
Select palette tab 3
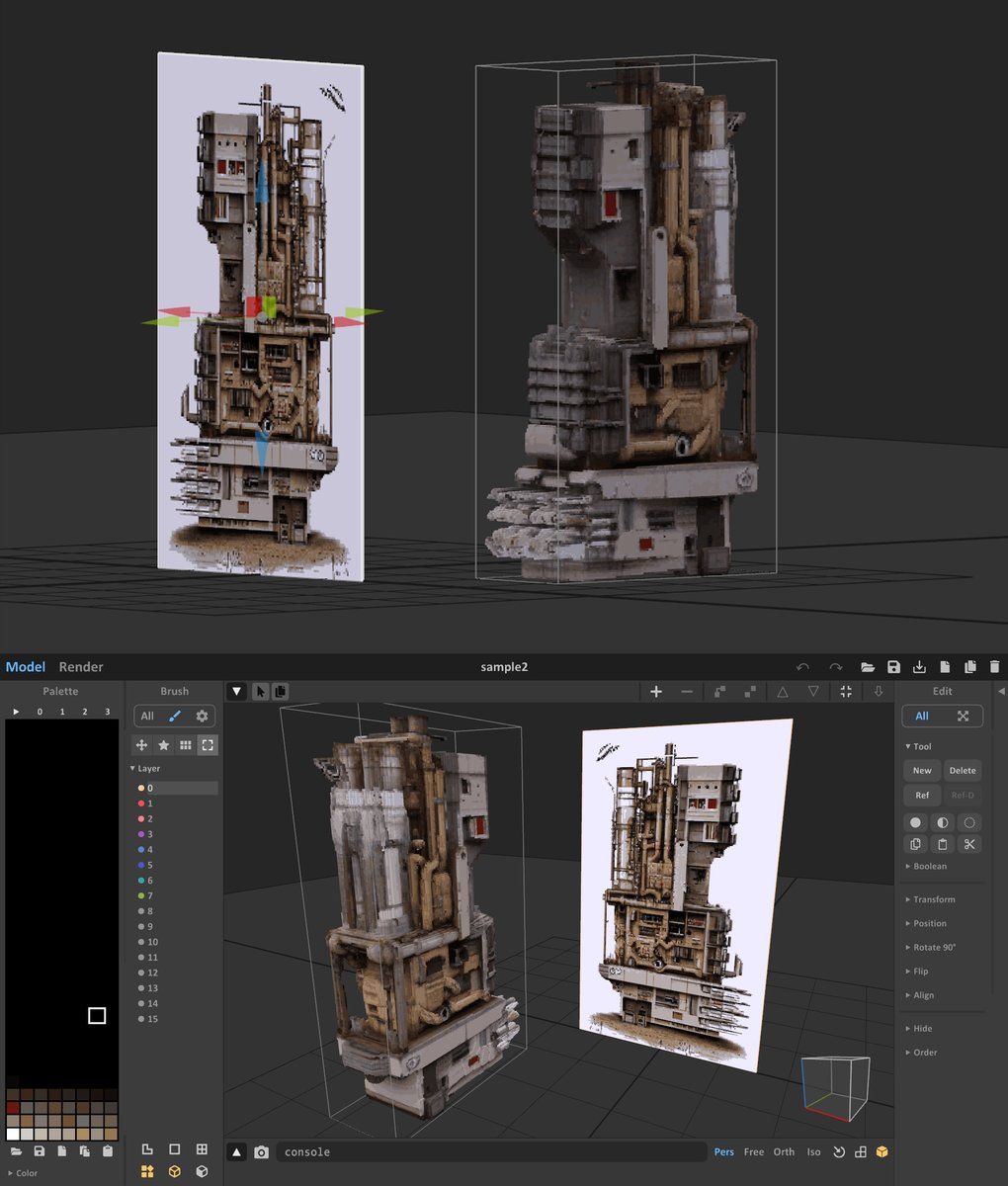tap(108, 712)
